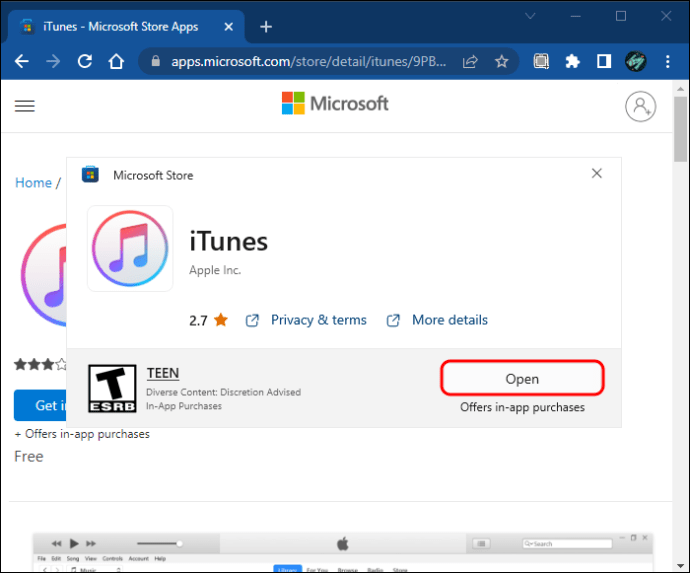
Task: Sign in via the account icon
Action: pyautogui.click(x=640, y=107)
